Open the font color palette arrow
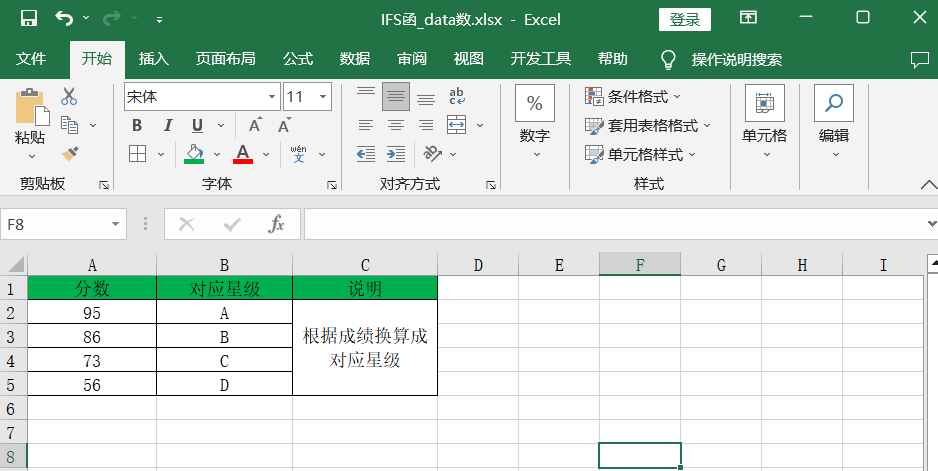 (266, 154)
